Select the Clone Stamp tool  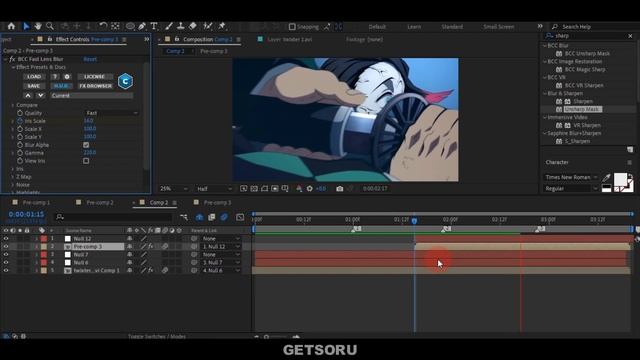pos(181,26)
